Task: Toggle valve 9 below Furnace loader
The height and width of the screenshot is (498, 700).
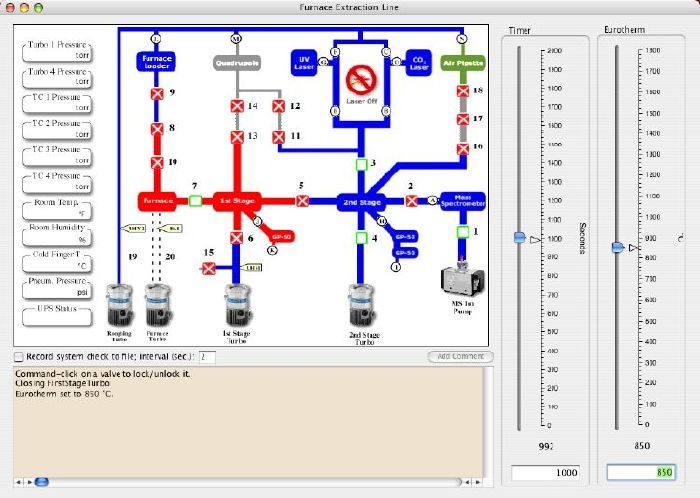Action: tap(157, 94)
